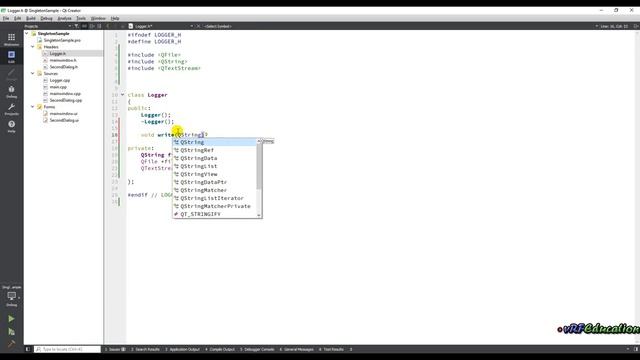Image resolution: width=640 pixels, height=360 pixels.
Task: Open SecondDialog.cpp source file
Action: 66,100
